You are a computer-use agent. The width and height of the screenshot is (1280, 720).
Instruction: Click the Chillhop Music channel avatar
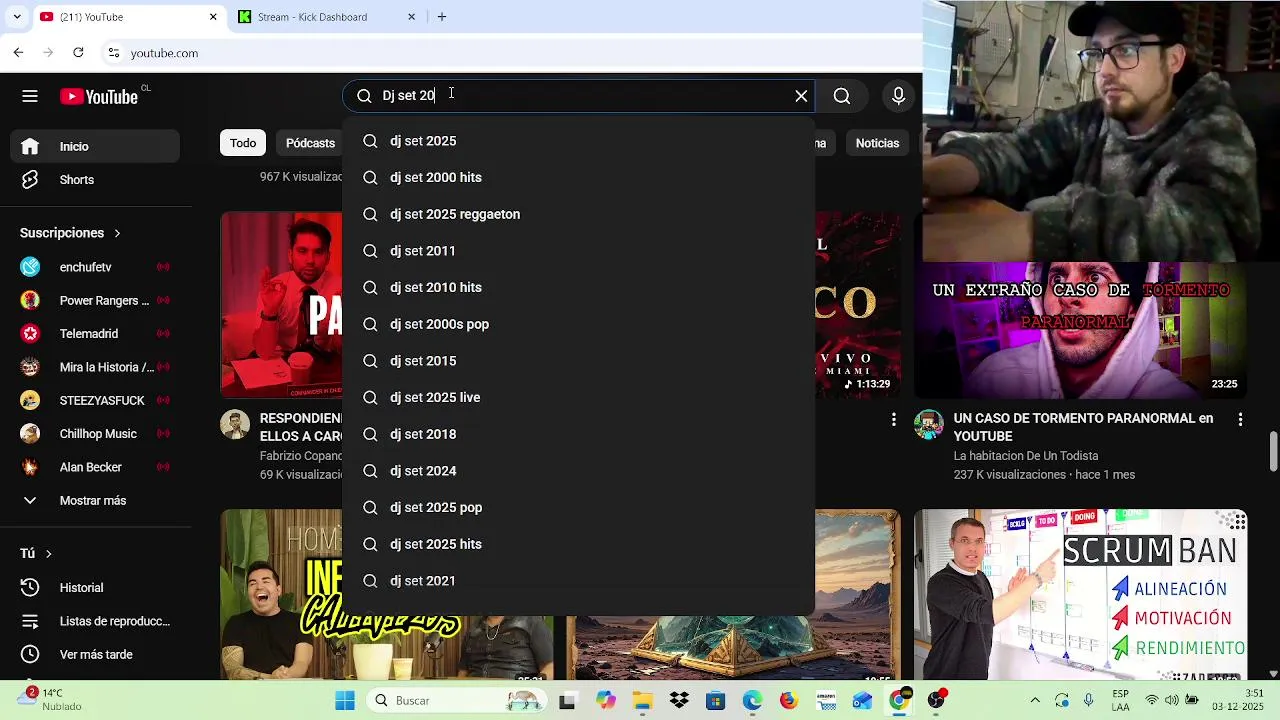click(x=30, y=434)
